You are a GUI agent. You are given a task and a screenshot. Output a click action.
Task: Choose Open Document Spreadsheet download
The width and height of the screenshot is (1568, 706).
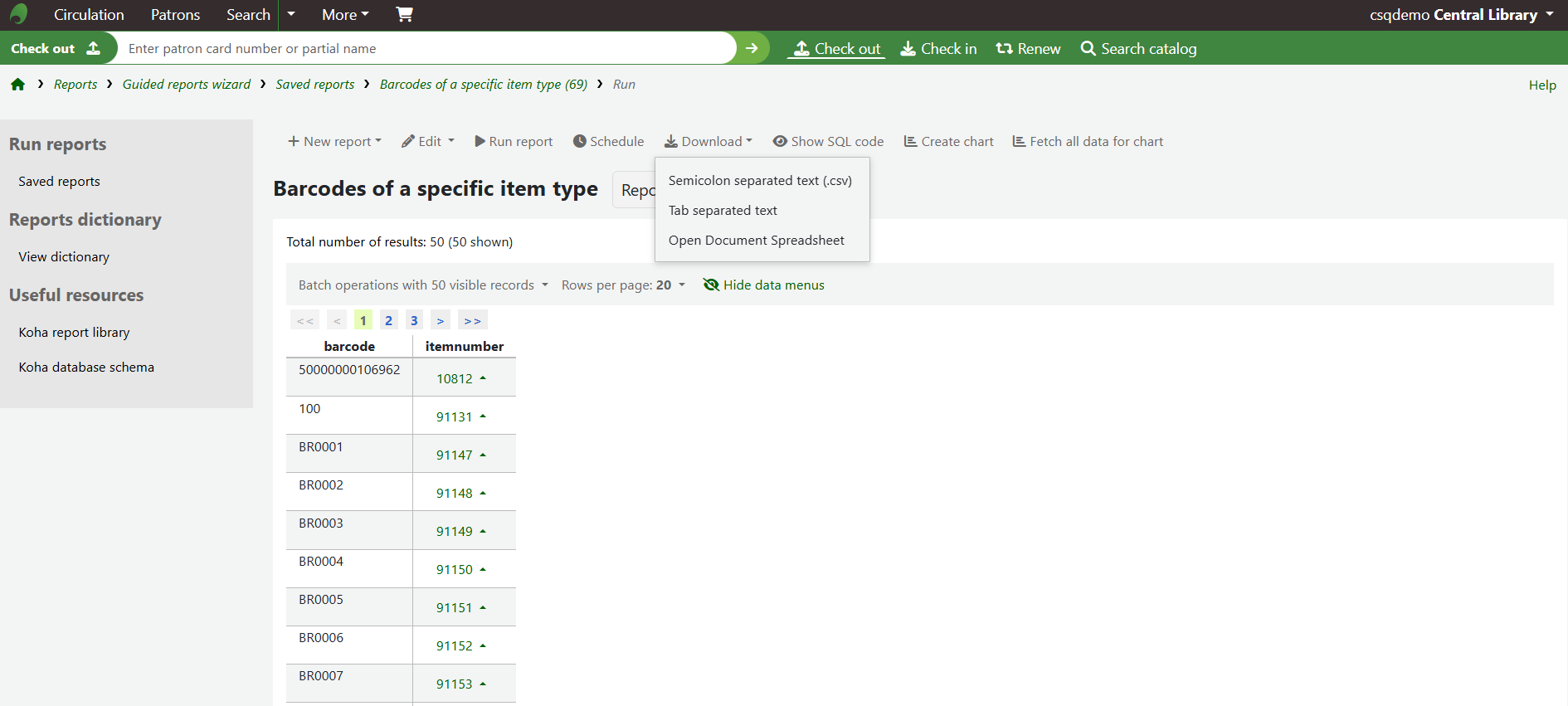[x=756, y=241]
